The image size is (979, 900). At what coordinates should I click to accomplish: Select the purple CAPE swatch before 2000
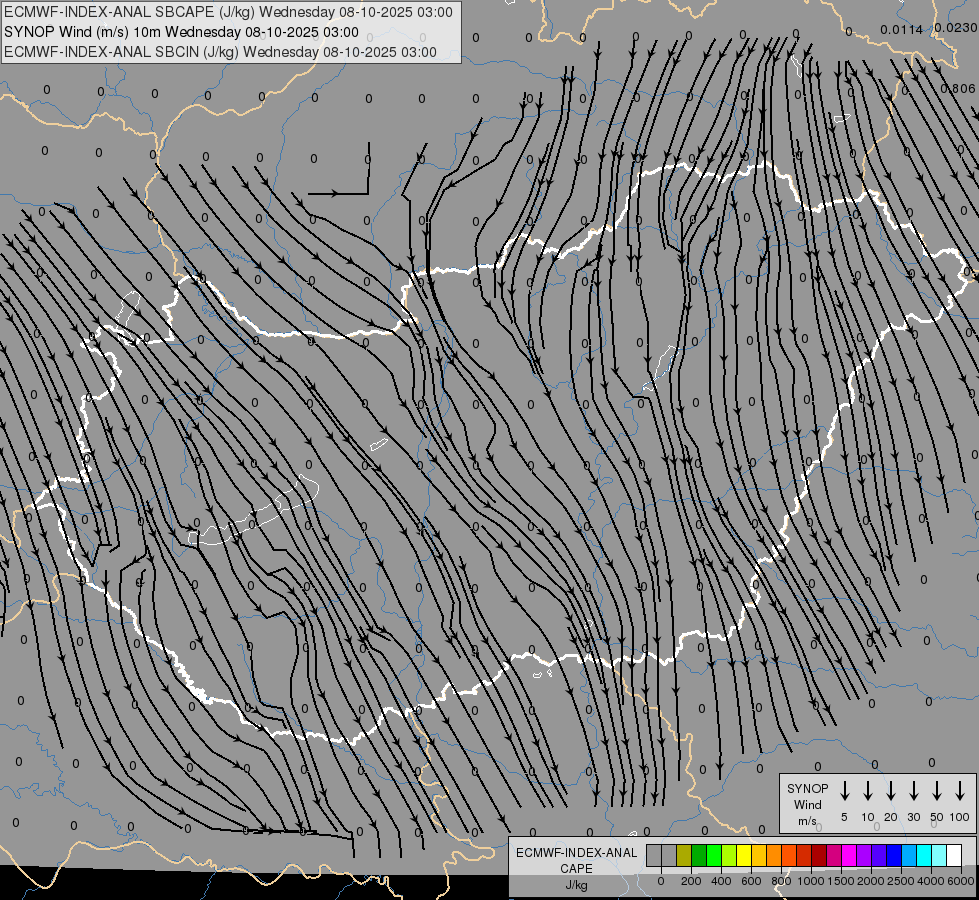tap(863, 855)
